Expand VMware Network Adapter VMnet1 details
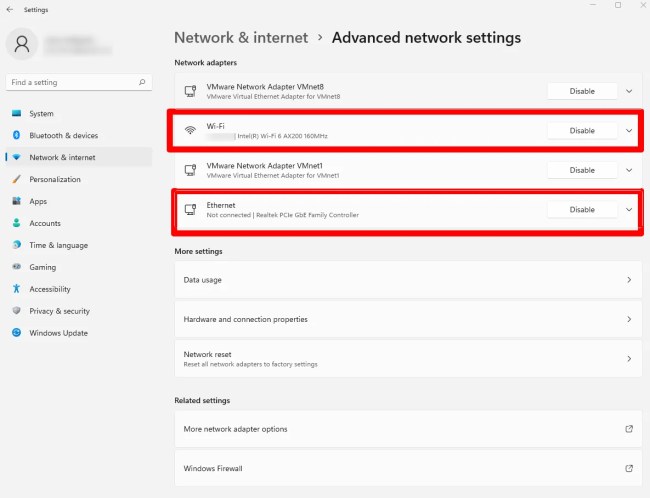This screenshot has height=498, width=650. 629,170
